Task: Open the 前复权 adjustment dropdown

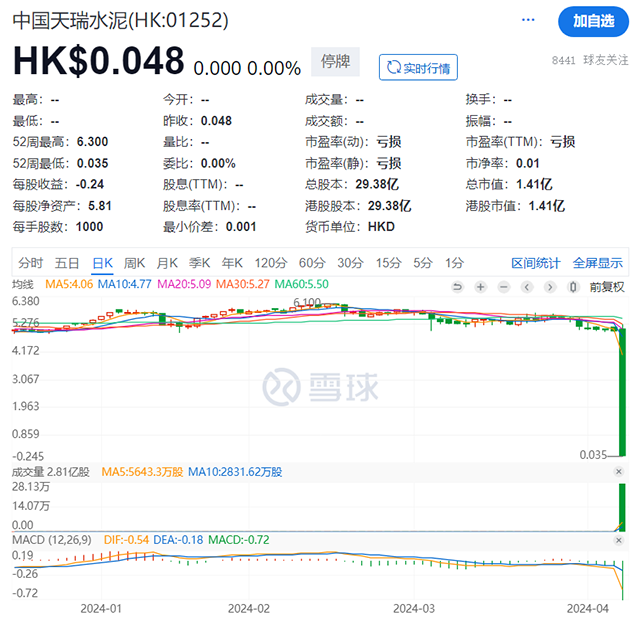Action: 607,287
